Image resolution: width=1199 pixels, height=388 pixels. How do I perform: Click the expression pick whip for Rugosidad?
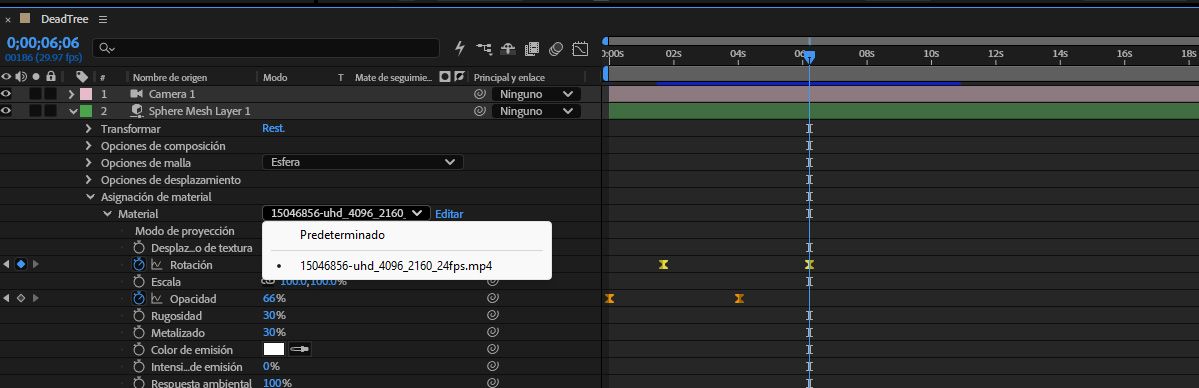click(x=493, y=315)
